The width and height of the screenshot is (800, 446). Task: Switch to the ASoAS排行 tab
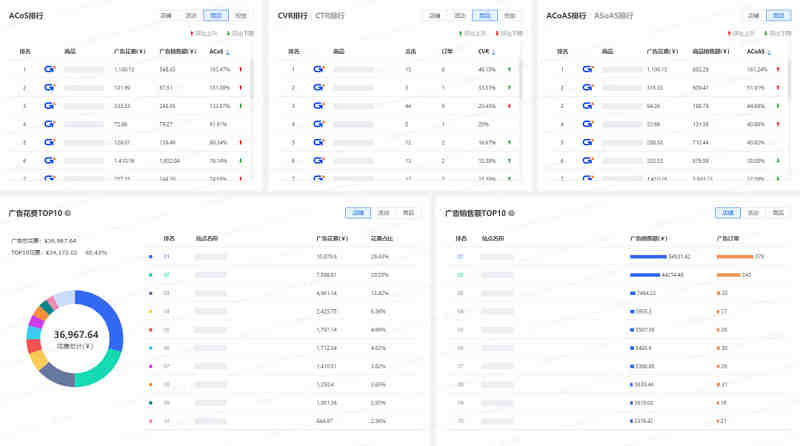614,16
